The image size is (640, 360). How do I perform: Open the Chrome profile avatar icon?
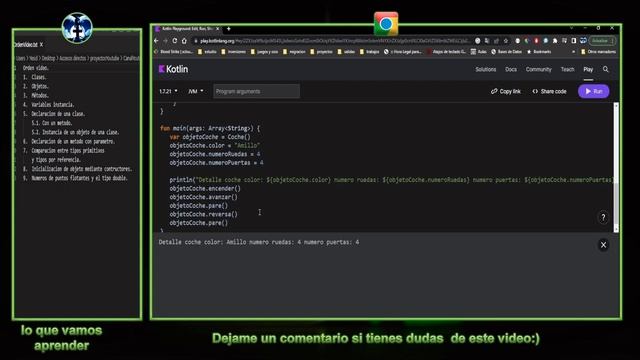point(583,41)
